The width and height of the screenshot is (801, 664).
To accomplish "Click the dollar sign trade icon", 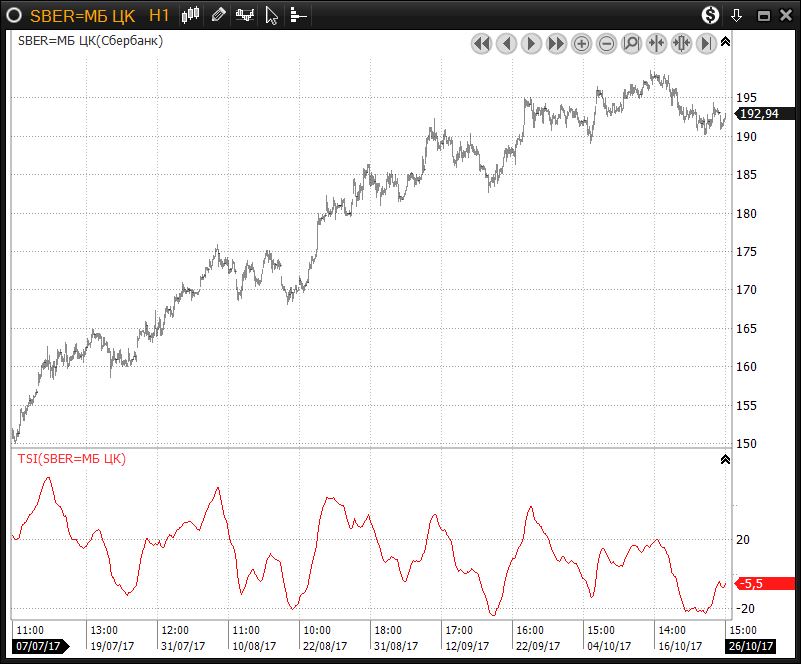I will coord(710,15).
